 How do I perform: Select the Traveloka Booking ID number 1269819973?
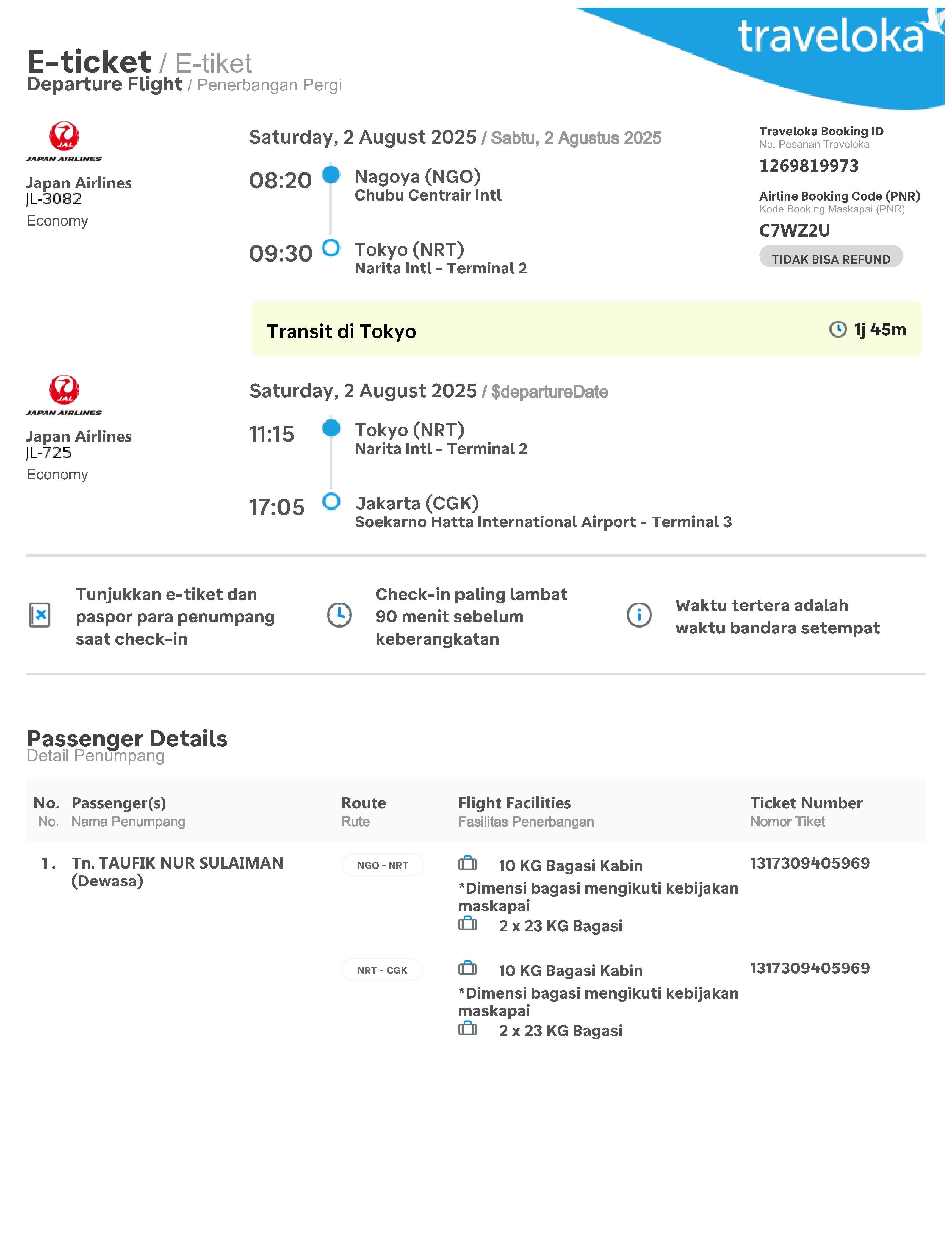pos(809,166)
